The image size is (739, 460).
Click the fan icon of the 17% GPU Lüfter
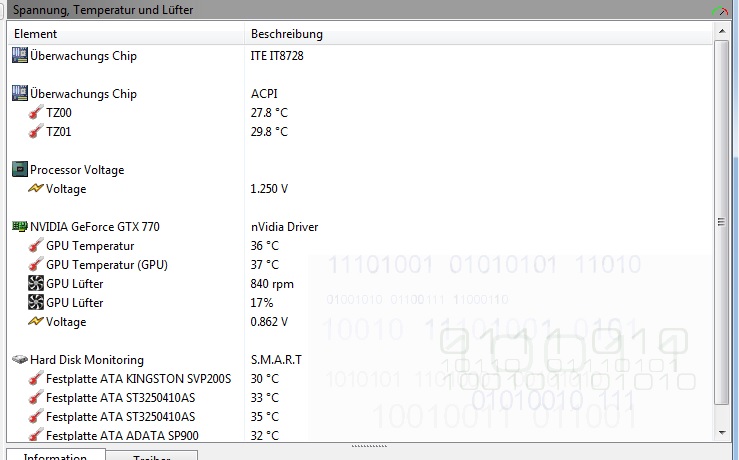click(36, 302)
